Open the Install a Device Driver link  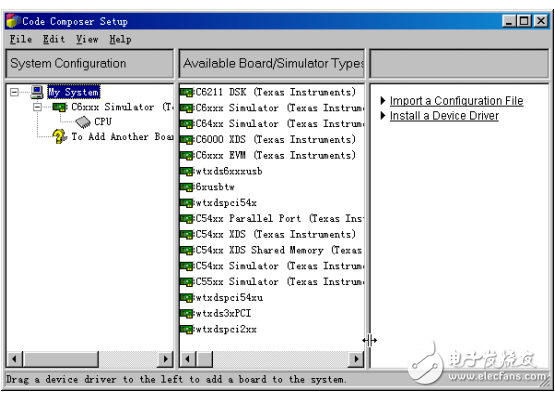tap(444, 116)
